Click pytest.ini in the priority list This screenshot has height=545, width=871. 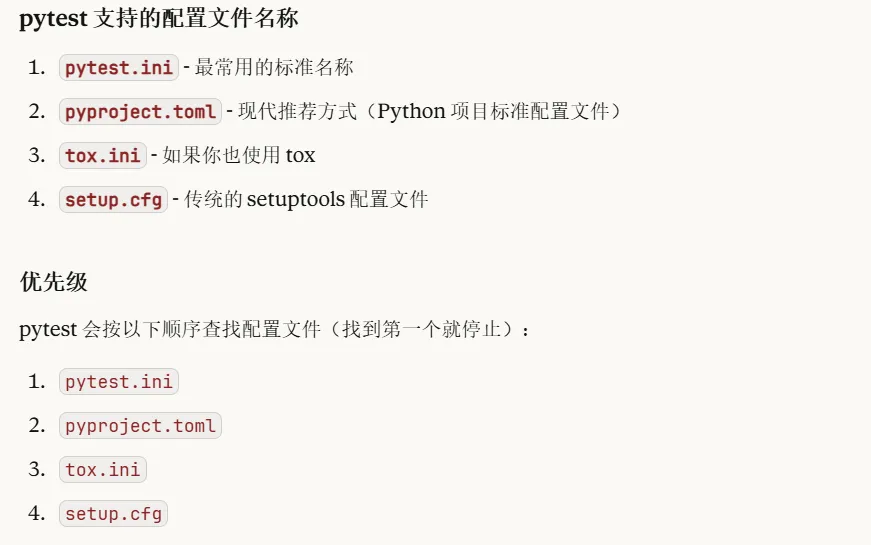pyautogui.click(x=119, y=382)
